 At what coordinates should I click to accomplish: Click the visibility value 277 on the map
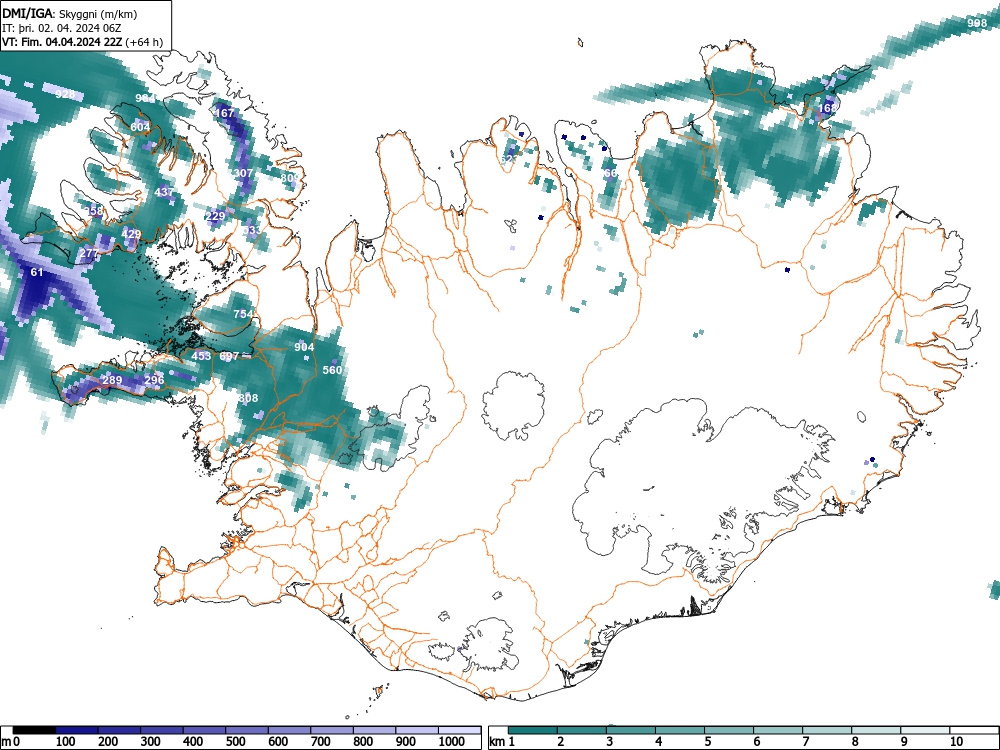coord(89,253)
